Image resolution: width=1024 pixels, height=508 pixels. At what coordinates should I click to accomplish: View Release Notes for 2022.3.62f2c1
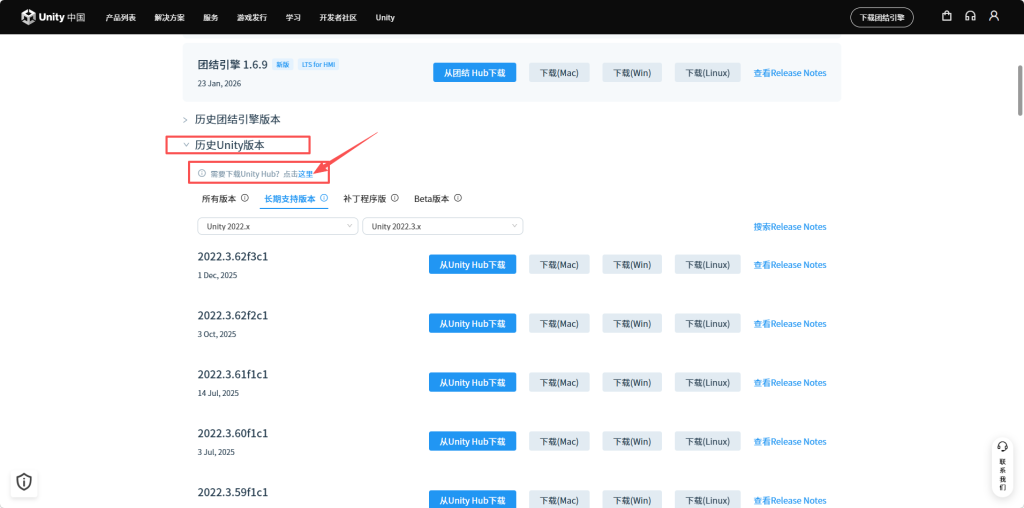(x=790, y=324)
